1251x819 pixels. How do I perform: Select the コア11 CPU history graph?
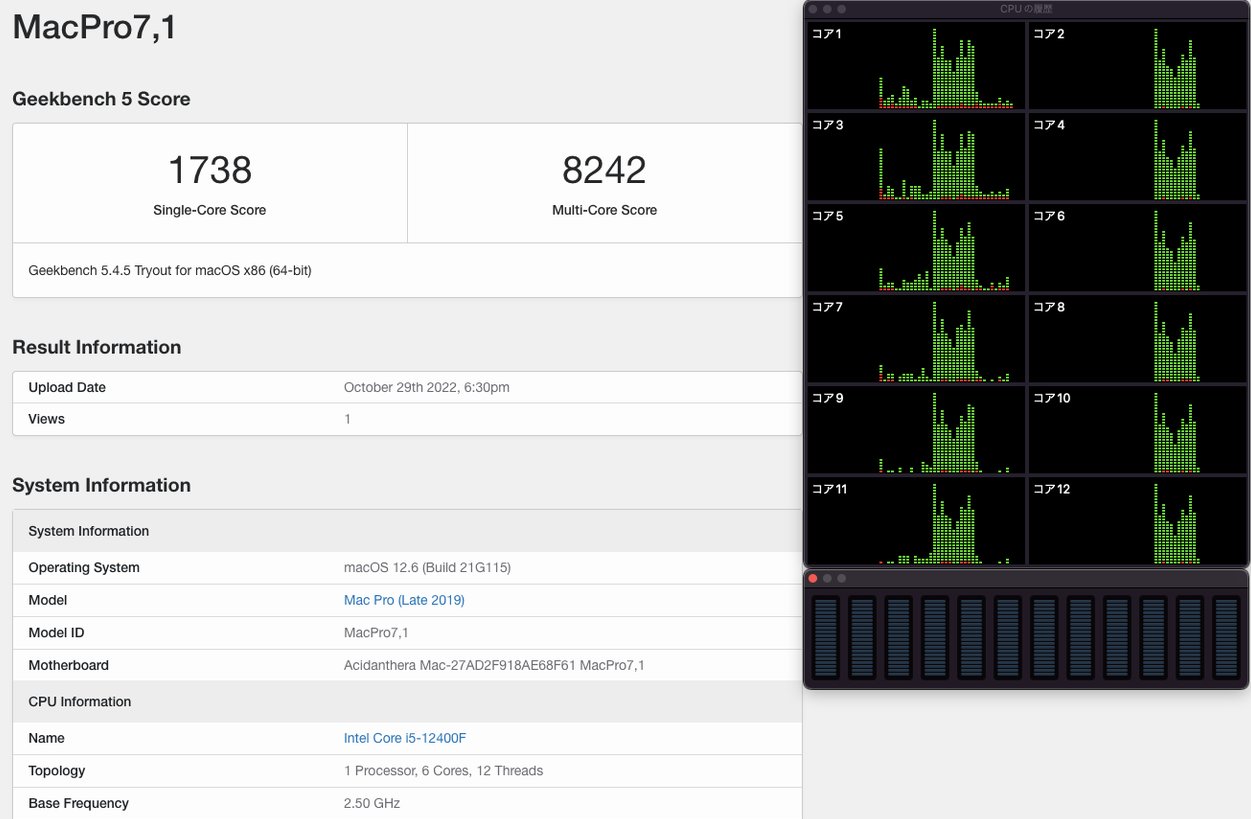[x=916, y=521]
